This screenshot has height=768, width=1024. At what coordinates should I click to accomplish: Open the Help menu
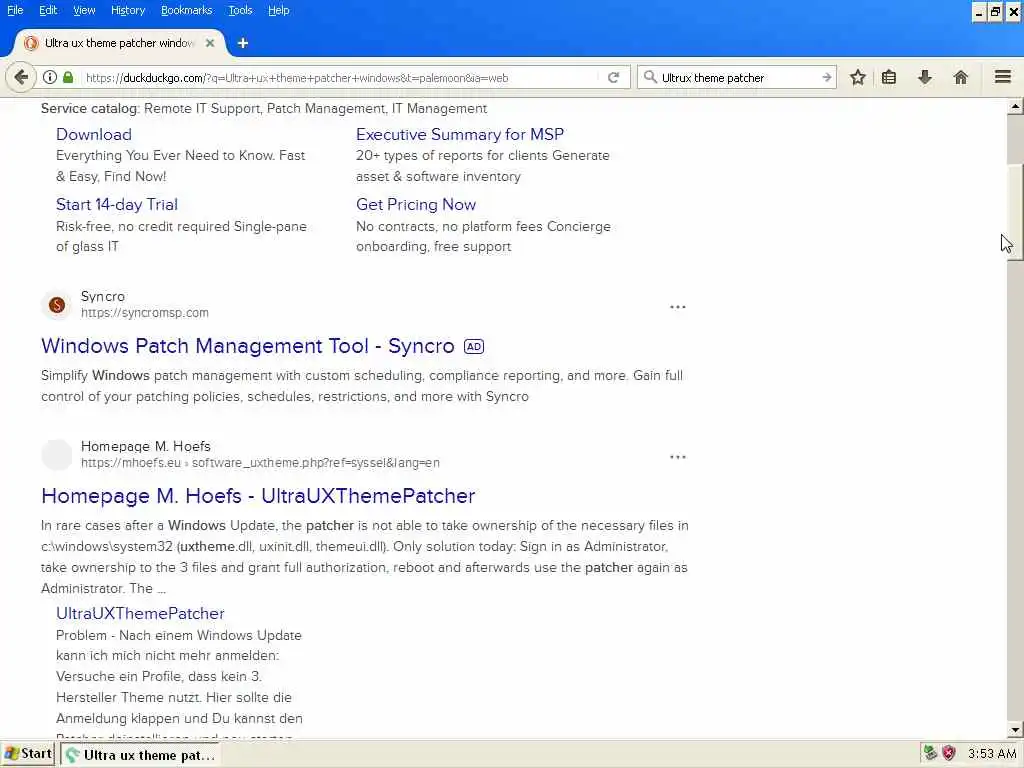278,10
